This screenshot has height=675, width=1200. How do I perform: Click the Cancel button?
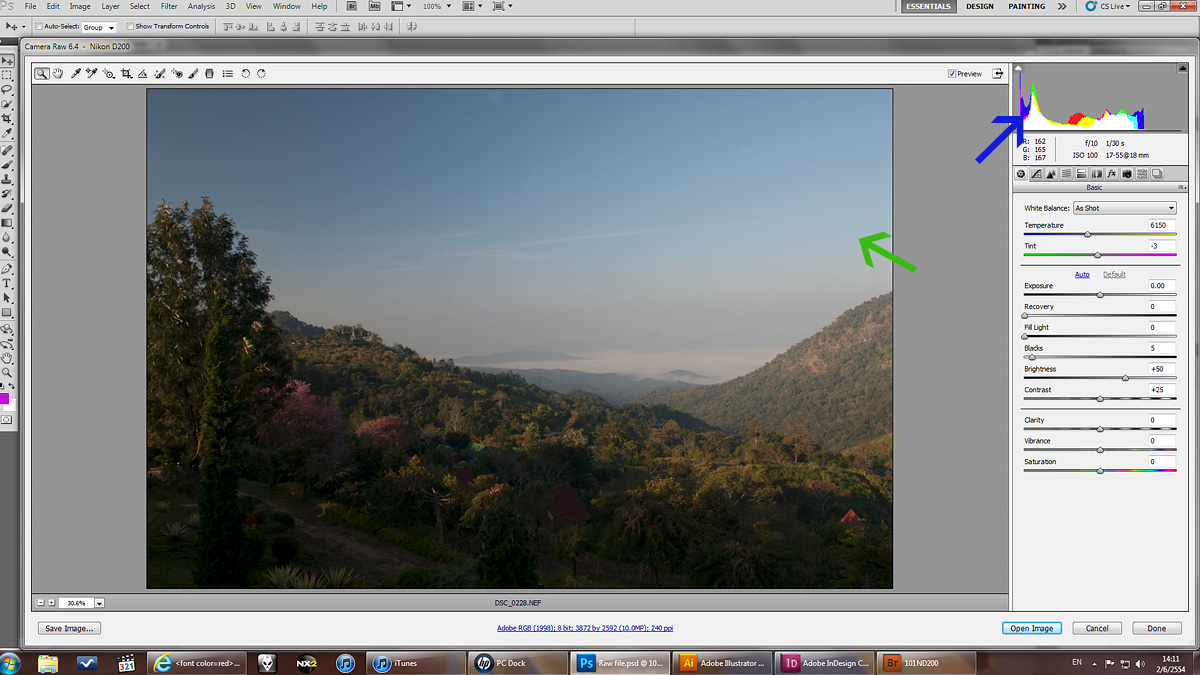(x=1097, y=628)
